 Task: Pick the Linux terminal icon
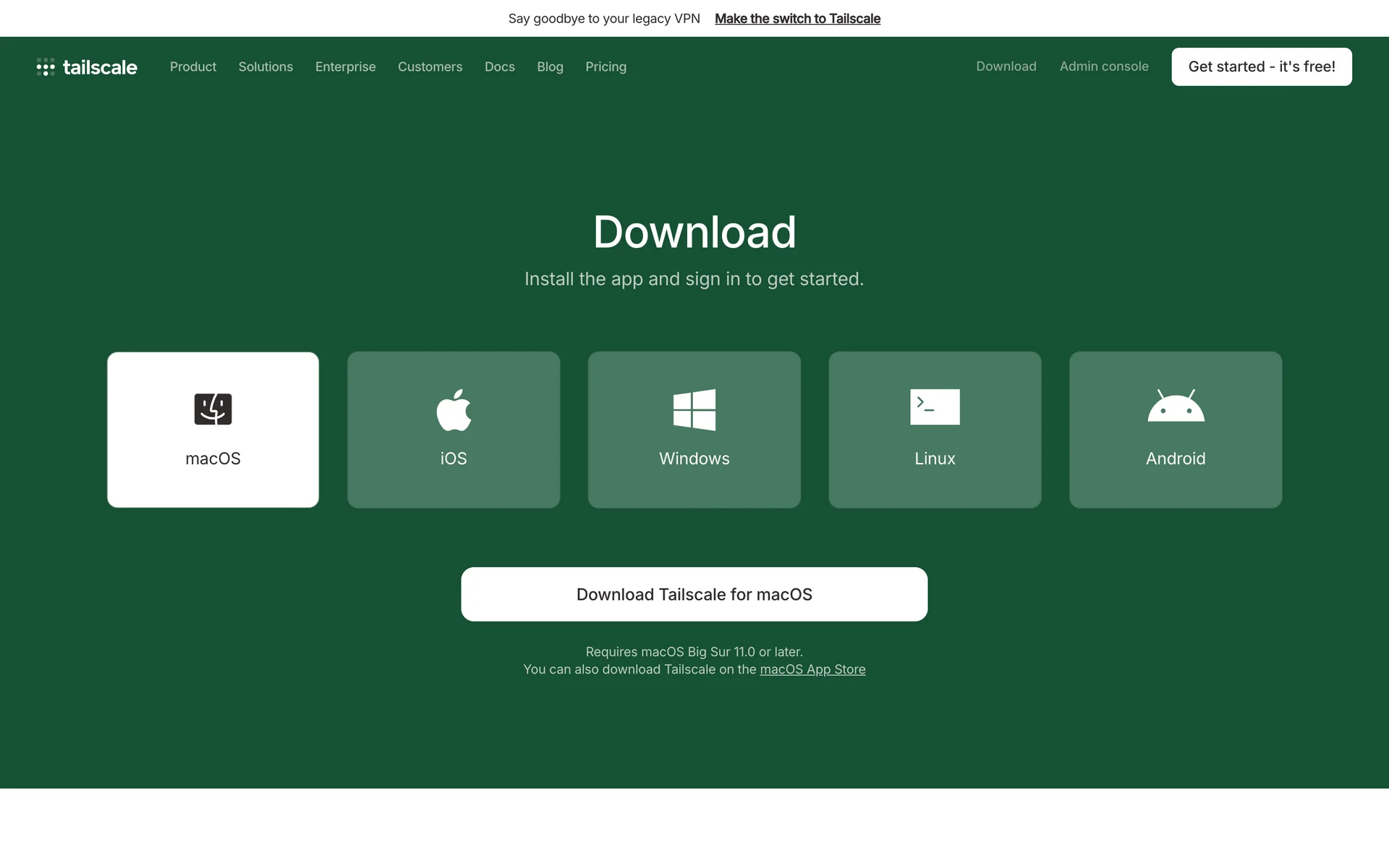(x=935, y=407)
